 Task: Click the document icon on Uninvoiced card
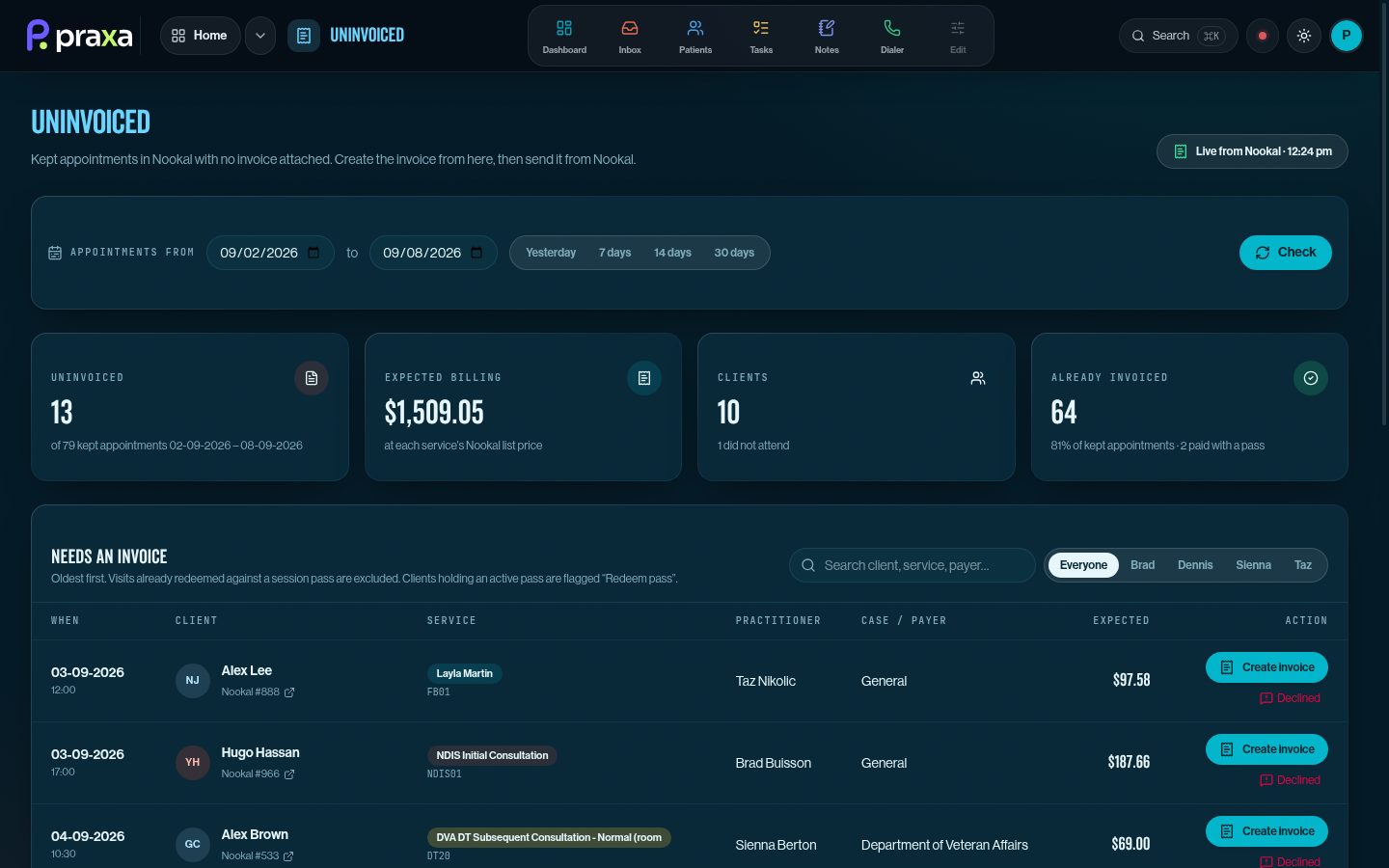point(312,378)
